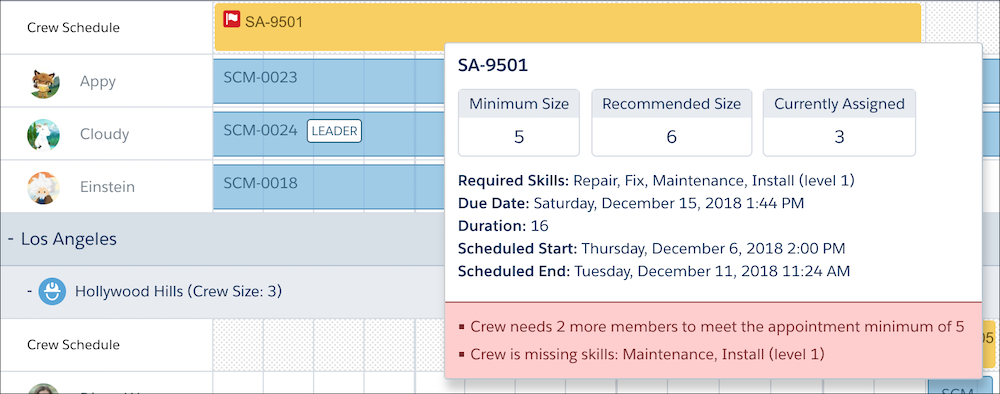This screenshot has height=394, width=1000.
Task: Select the Hollywood Hills Crew Schedule row label
Action: (73, 345)
